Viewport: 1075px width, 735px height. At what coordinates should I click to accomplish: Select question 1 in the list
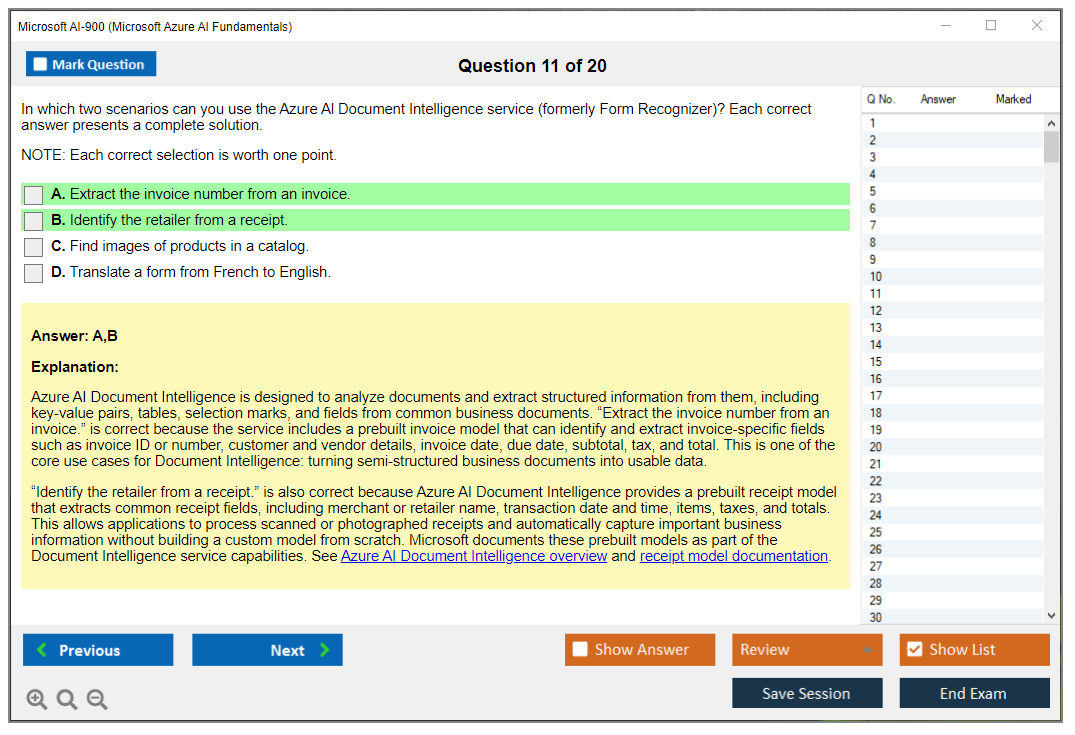(x=952, y=123)
